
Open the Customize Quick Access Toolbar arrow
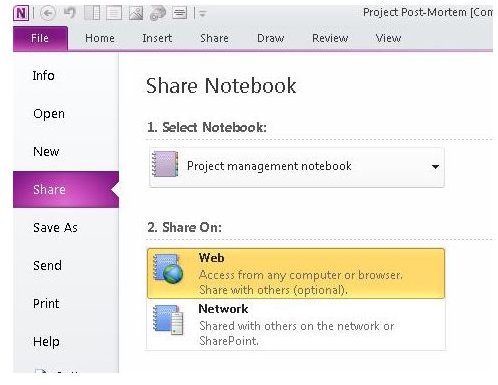tap(202, 13)
